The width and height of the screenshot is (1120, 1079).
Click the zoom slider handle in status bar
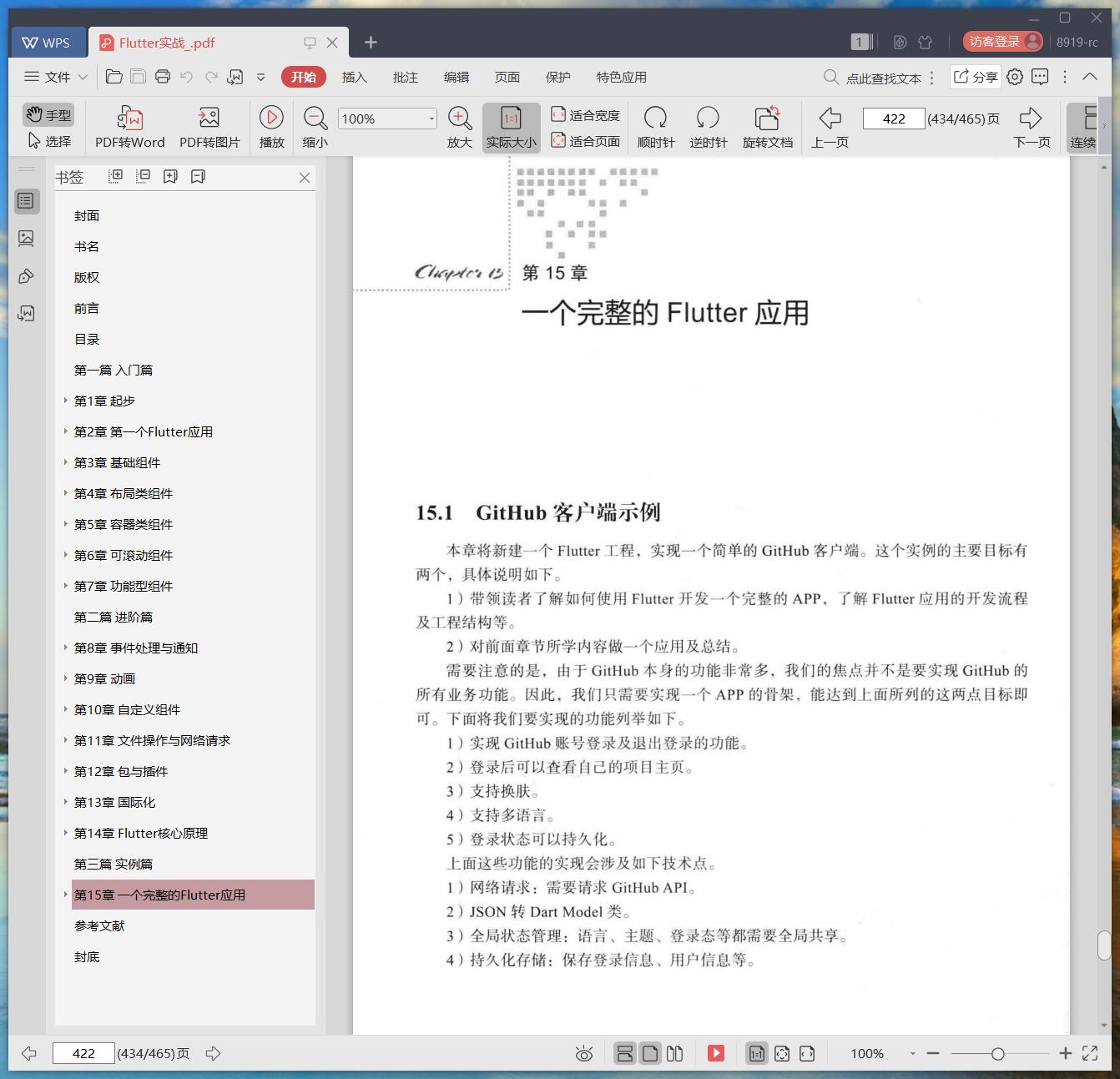[x=997, y=1054]
